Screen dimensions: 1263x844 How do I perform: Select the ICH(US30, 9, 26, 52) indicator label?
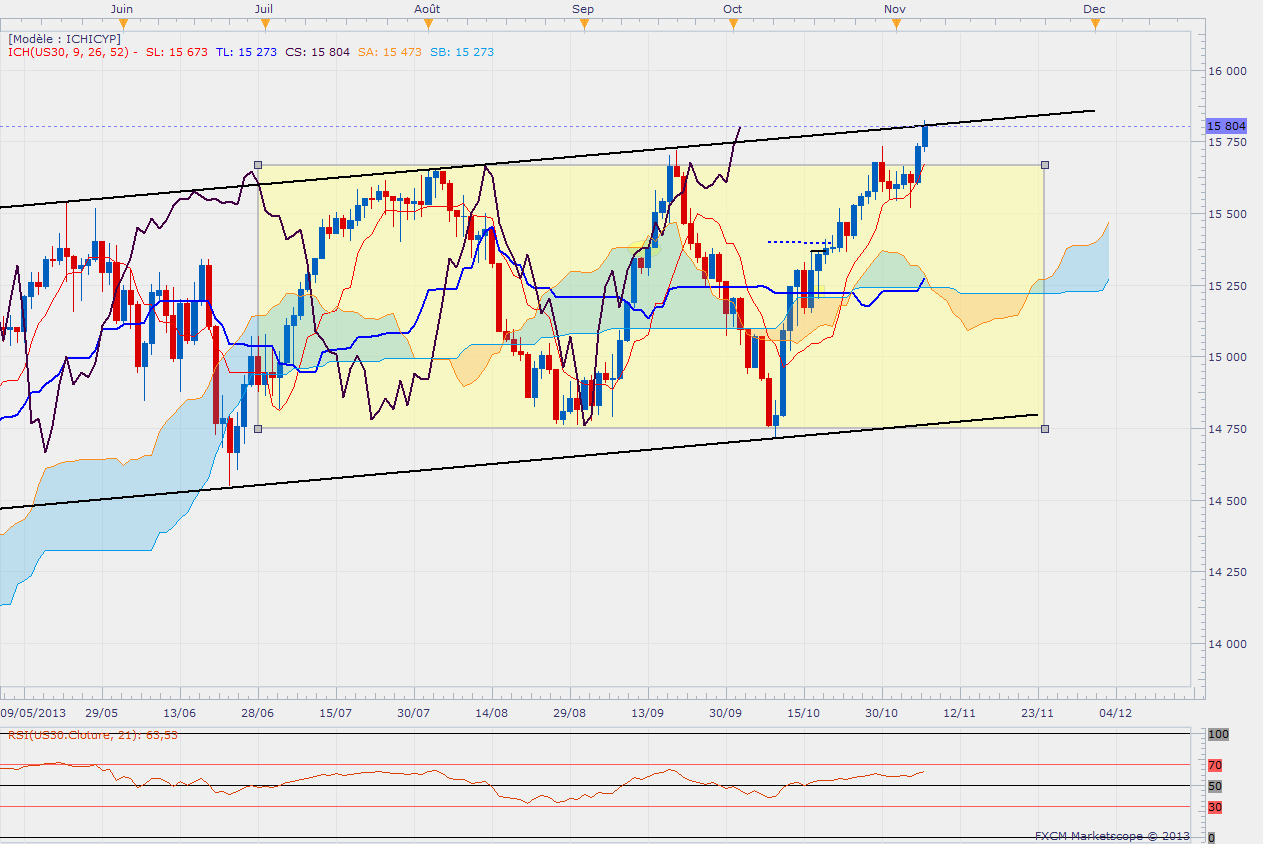tap(72, 52)
